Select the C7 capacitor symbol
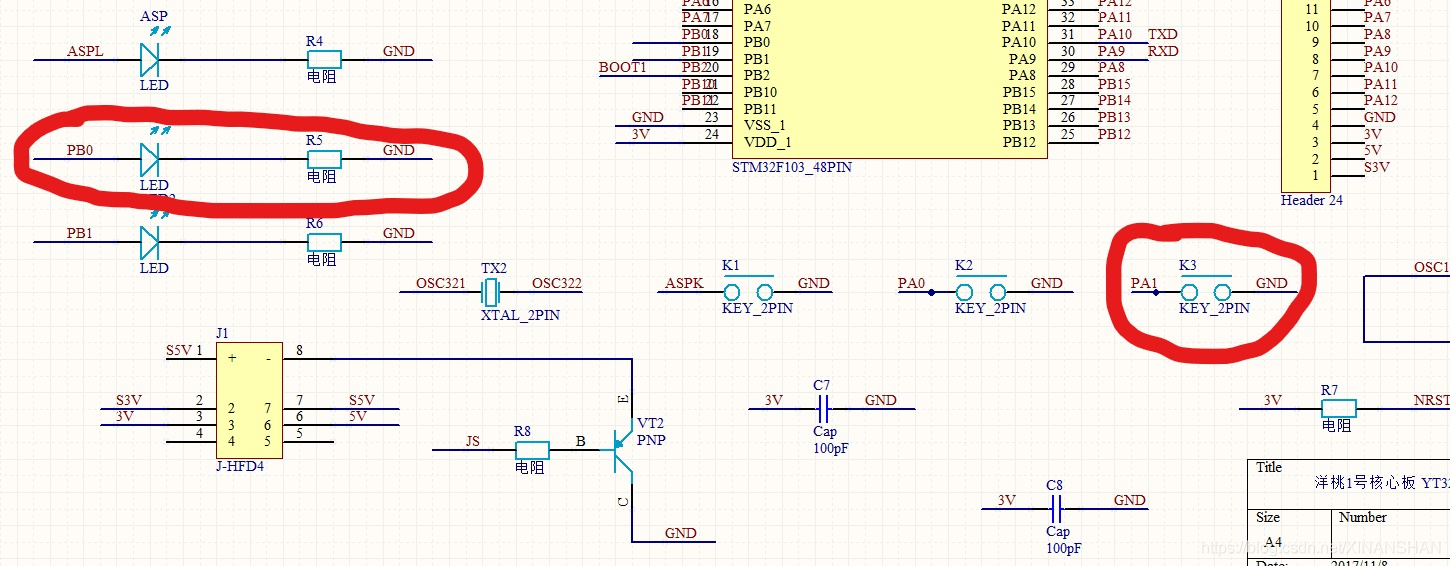 tap(825, 408)
